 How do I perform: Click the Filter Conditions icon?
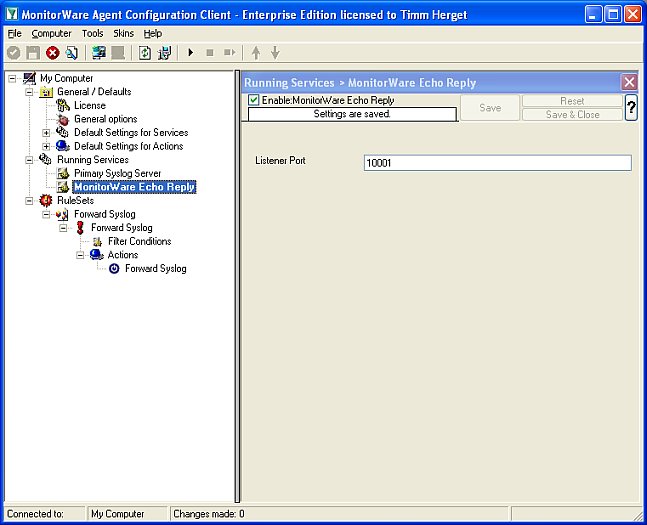(97, 241)
